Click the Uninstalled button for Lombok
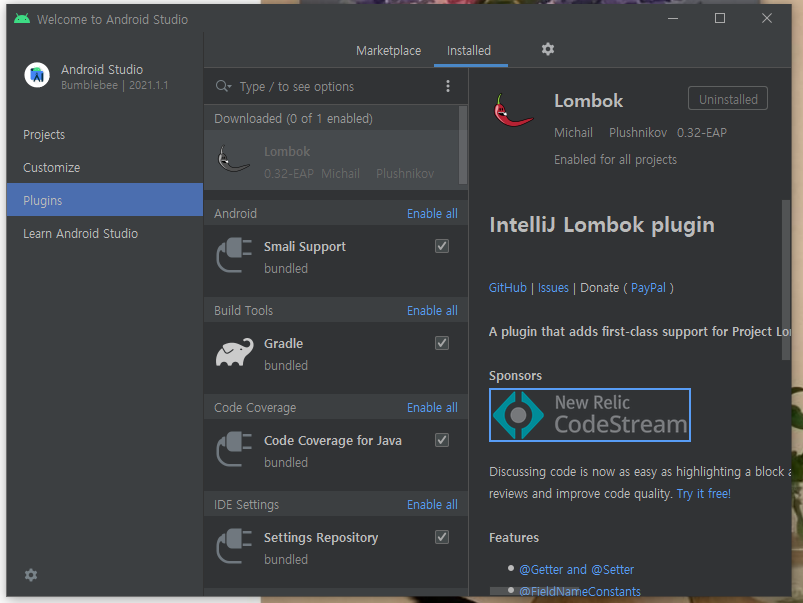 [x=728, y=98]
